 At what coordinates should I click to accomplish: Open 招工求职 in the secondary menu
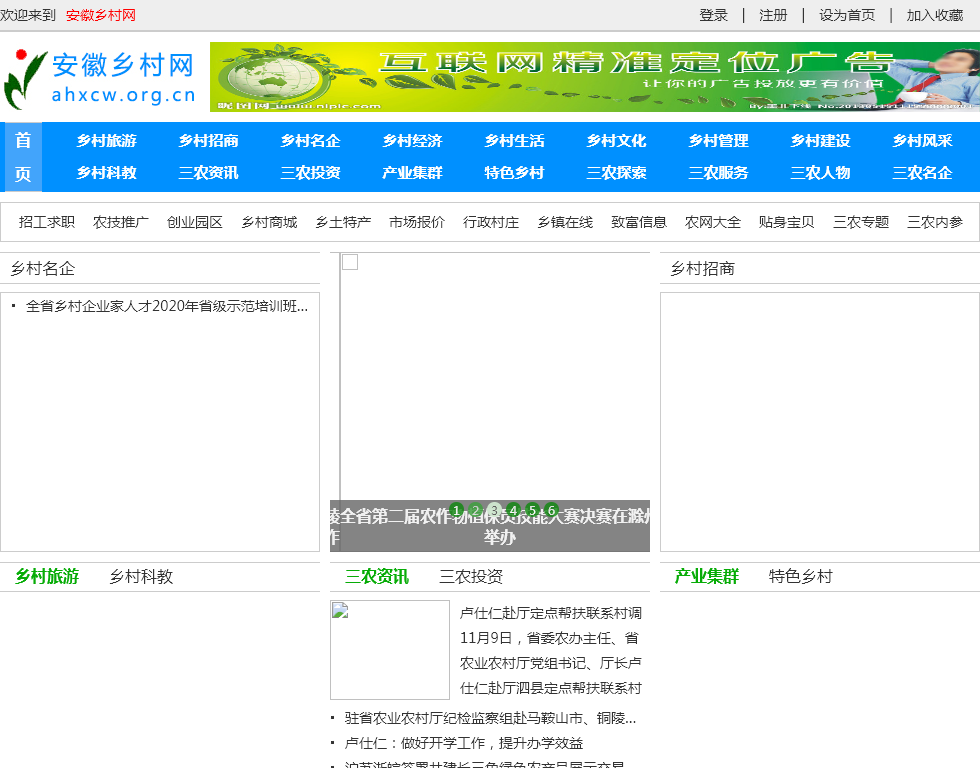point(47,222)
